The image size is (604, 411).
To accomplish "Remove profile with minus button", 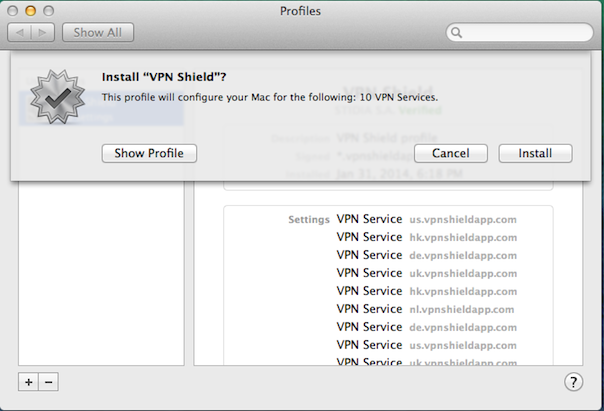I will click(49, 382).
